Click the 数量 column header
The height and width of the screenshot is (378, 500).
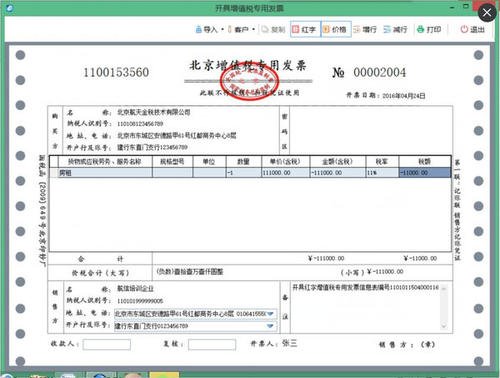[244, 162]
